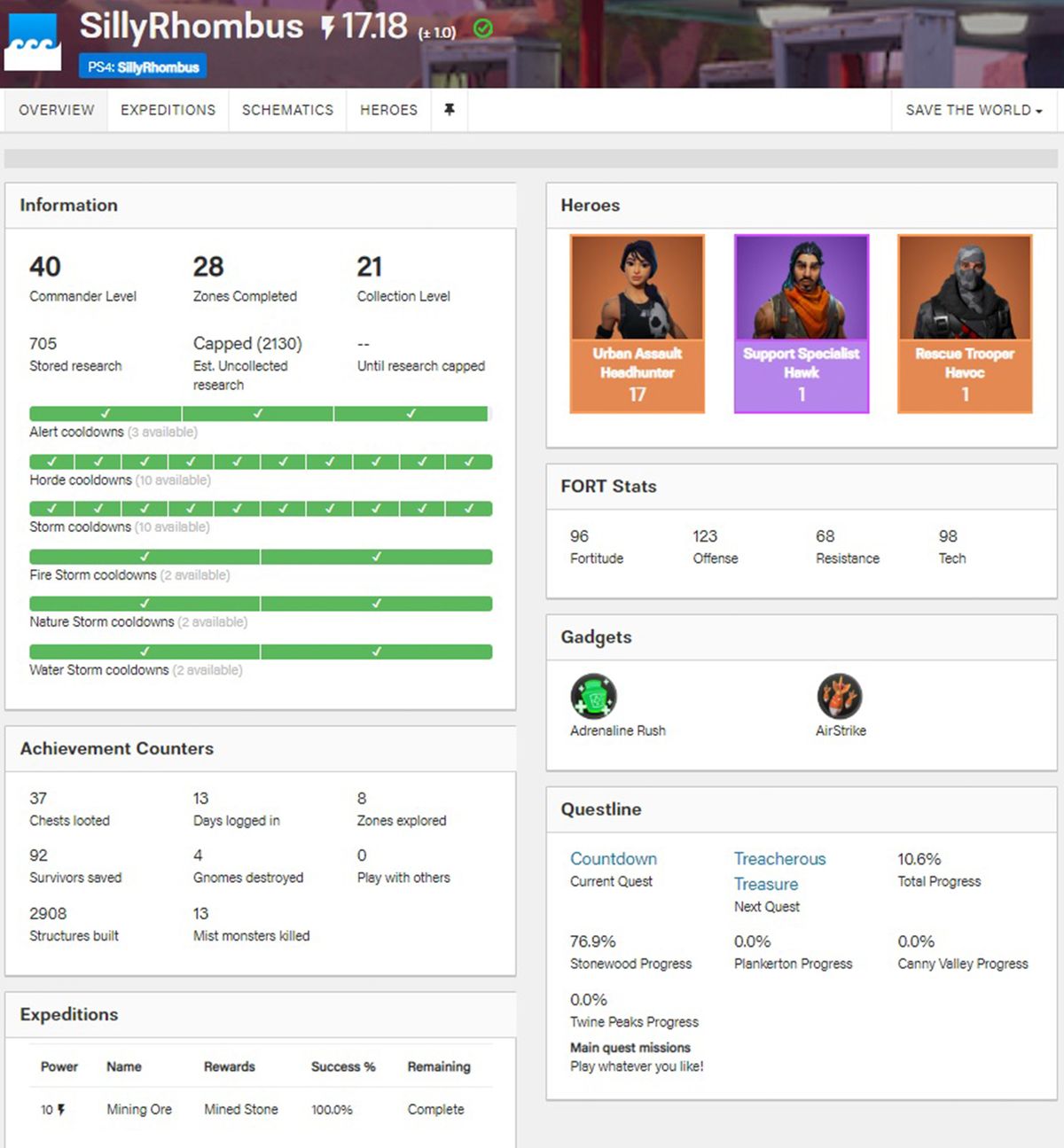Click the green verified badge near the username

tap(482, 29)
